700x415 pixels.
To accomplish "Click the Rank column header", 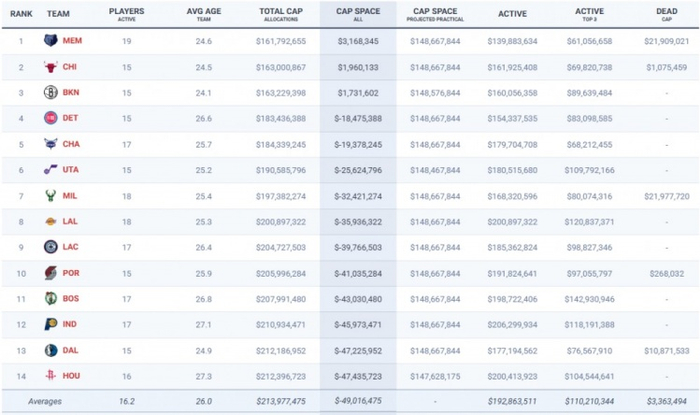I will (x=21, y=14).
